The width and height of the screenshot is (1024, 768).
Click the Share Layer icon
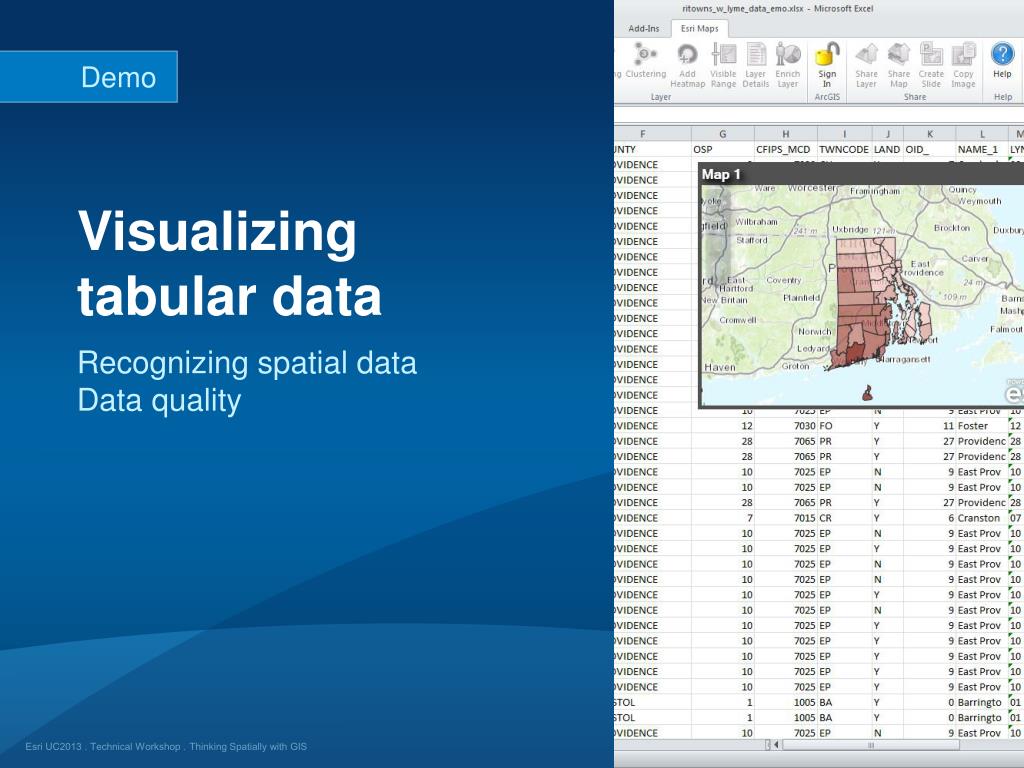(x=866, y=65)
